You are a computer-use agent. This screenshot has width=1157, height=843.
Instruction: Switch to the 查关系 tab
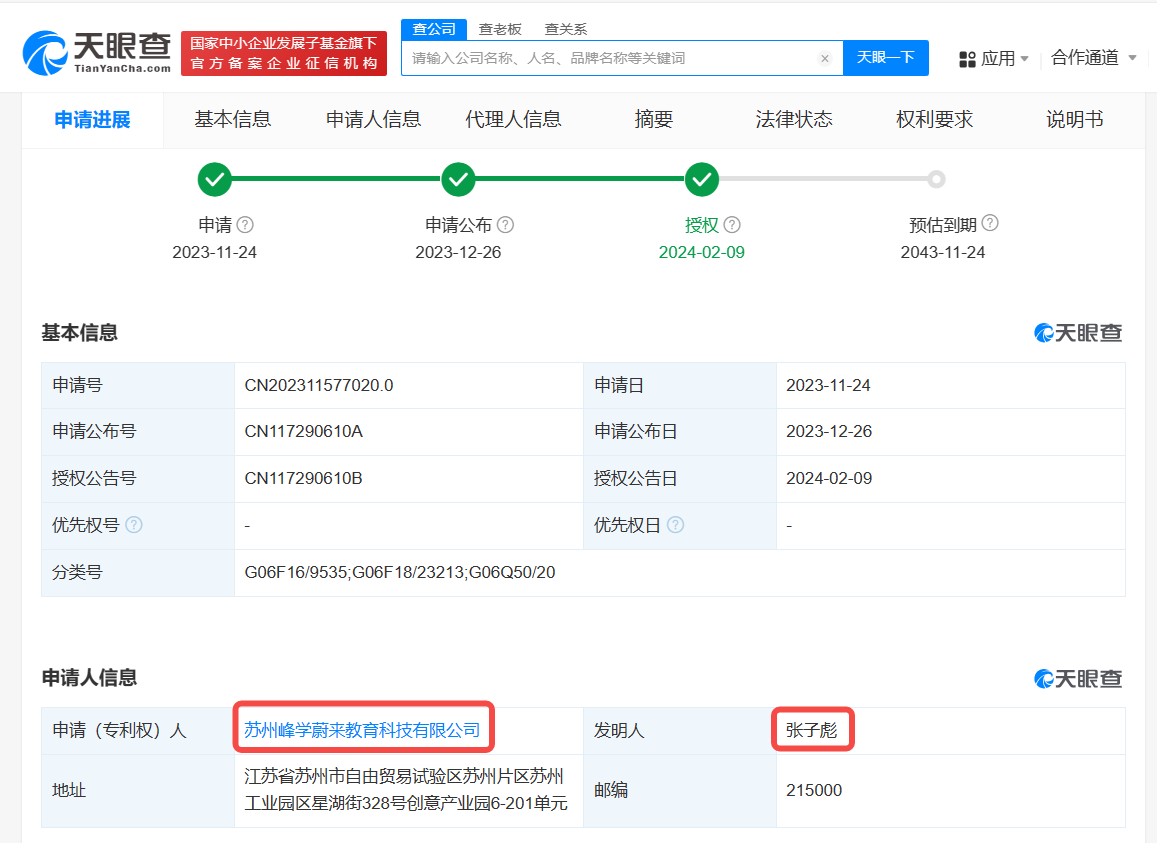point(567,29)
